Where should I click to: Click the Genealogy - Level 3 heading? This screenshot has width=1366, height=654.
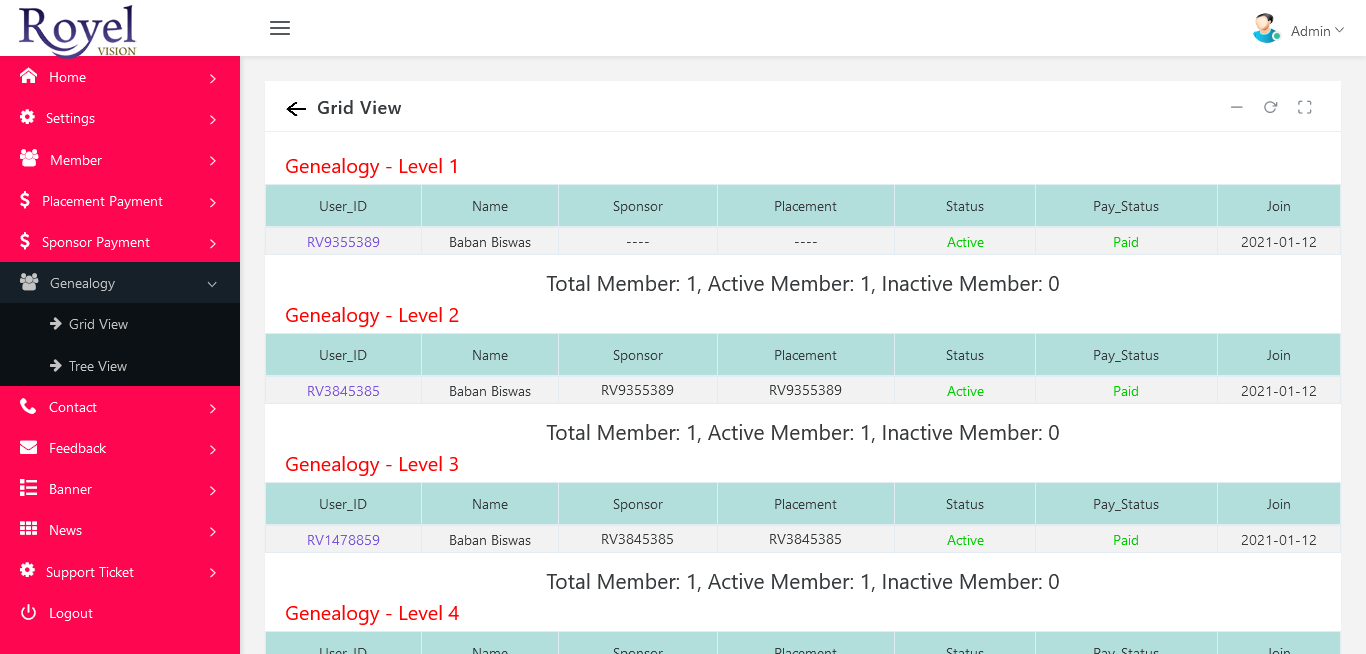pyautogui.click(x=372, y=464)
